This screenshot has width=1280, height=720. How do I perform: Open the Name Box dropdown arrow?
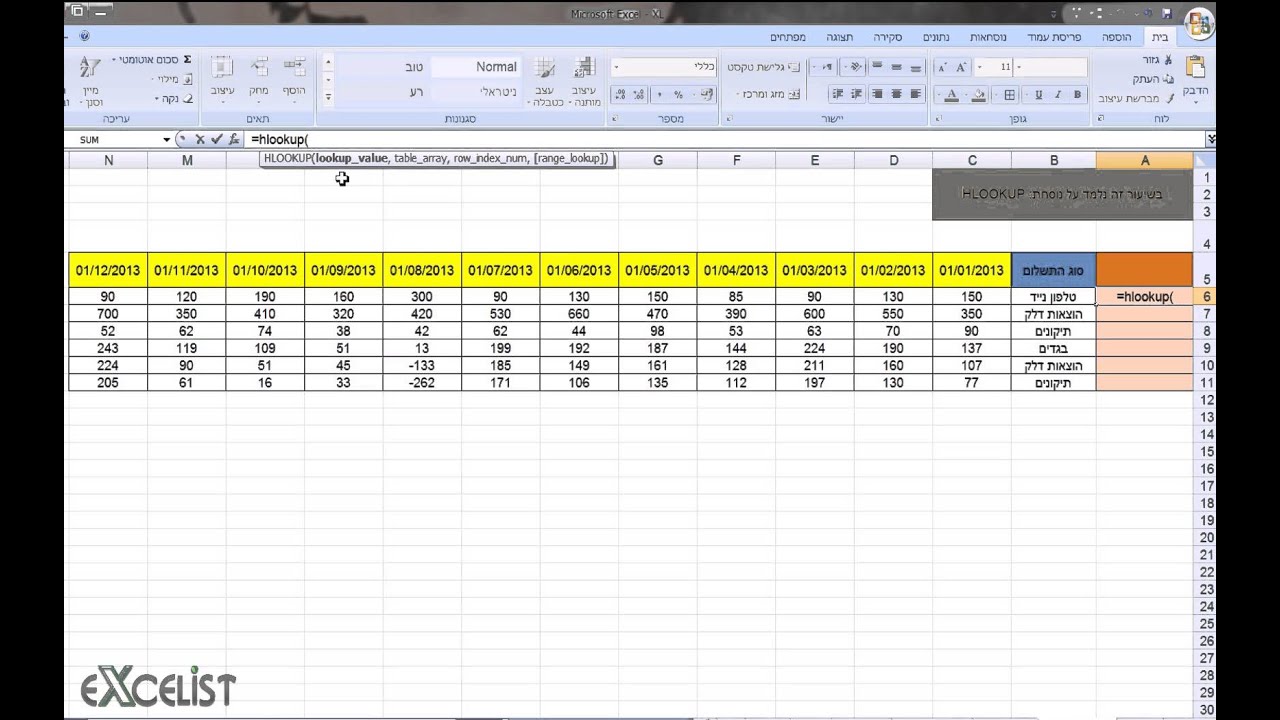click(x=167, y=140)
